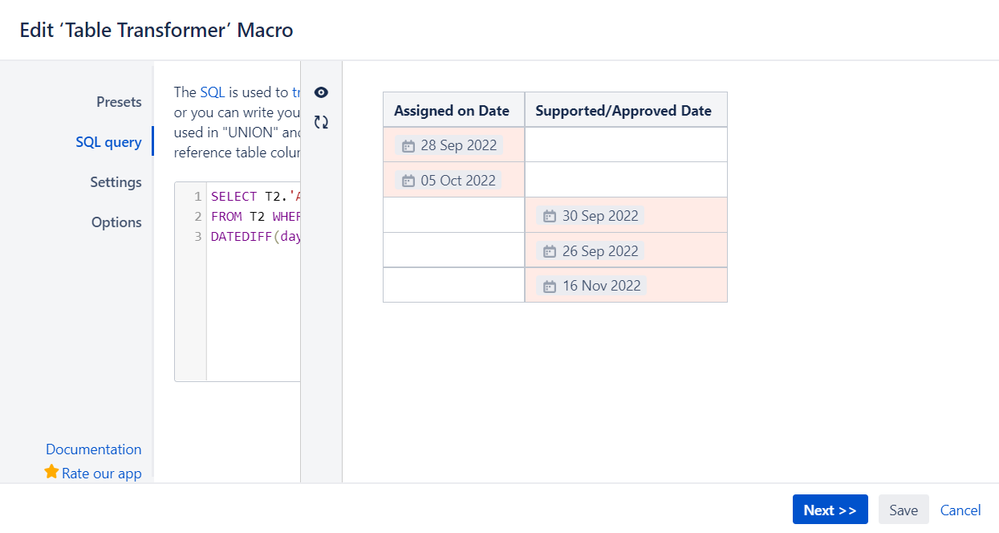Screen dimensions: 999x533
Task: Click the Save button
Action: click(903, 510)
